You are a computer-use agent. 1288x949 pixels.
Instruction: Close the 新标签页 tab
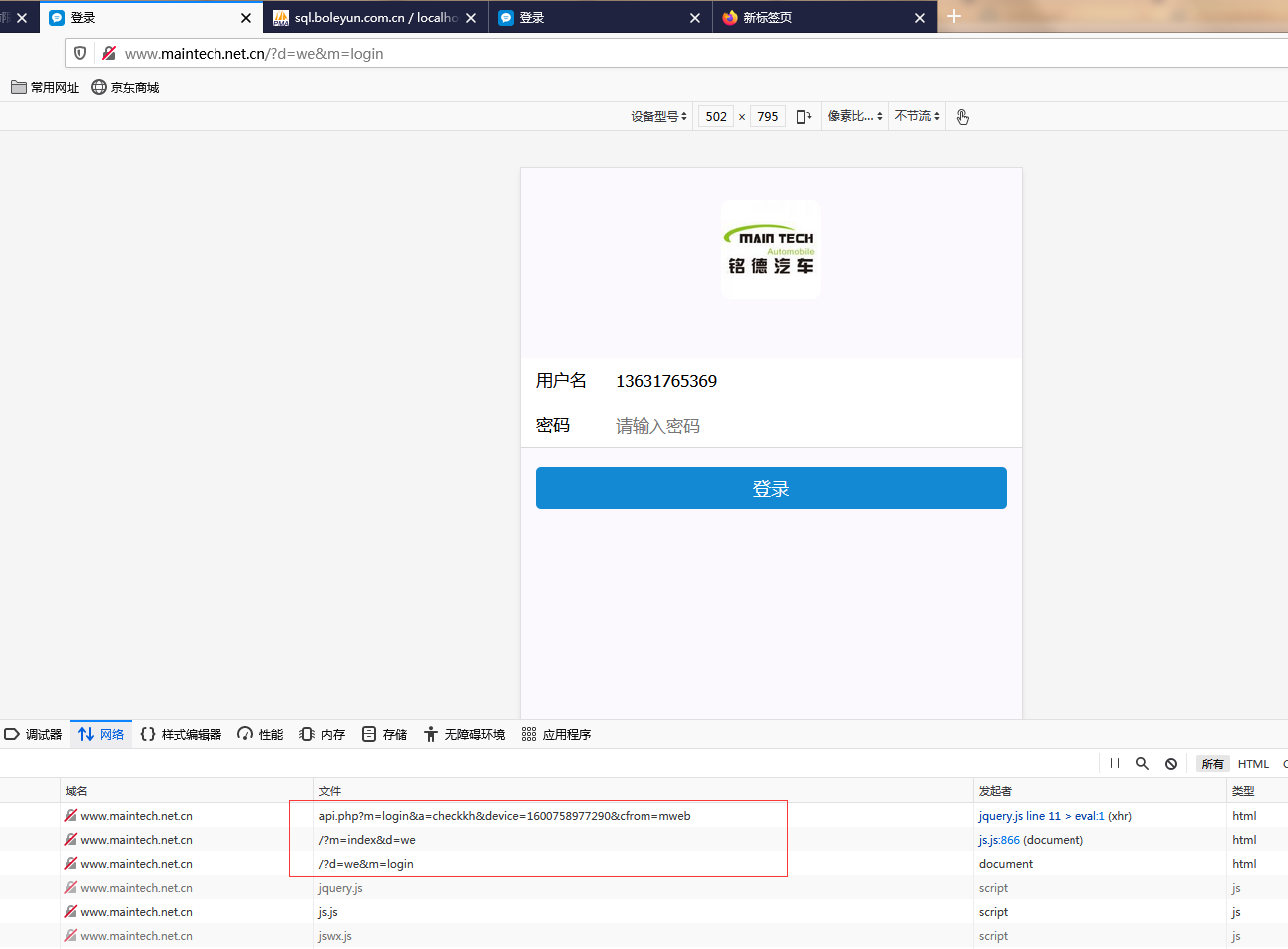pos(920,18)
